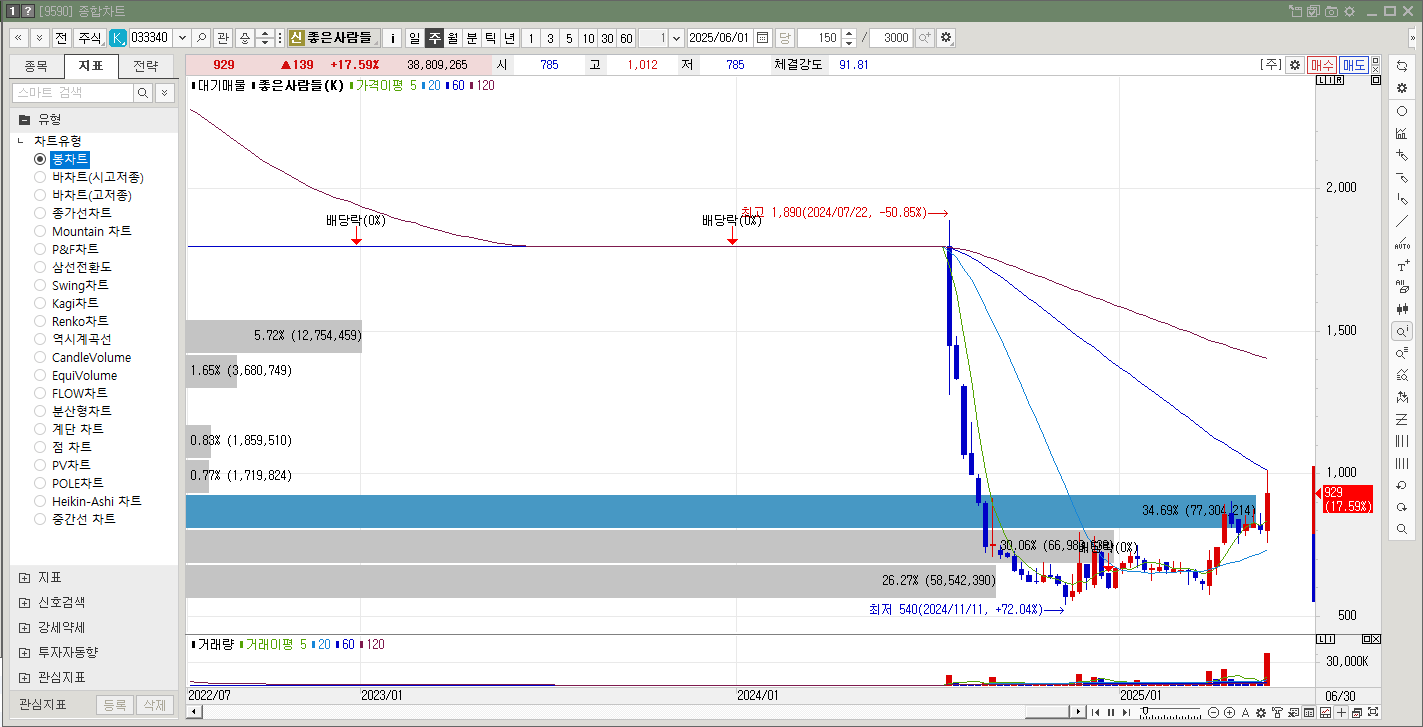This screenshot has width=1423, height=727.
Task: Pause playback in bottom bar
Action: tap(1110, 713)
